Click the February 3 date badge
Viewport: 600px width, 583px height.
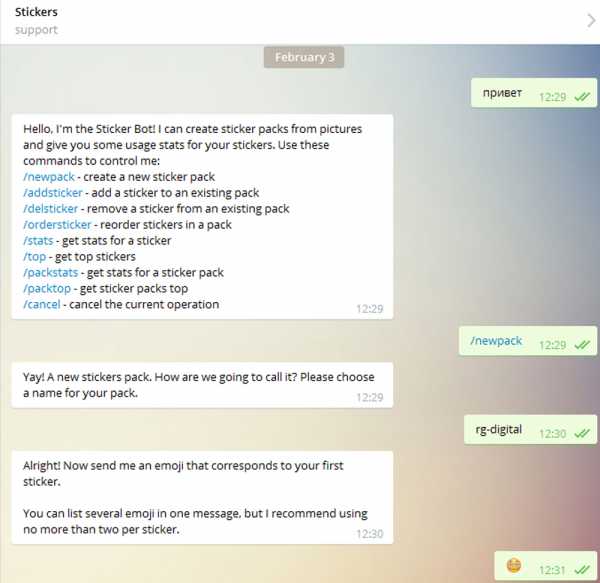304,57
